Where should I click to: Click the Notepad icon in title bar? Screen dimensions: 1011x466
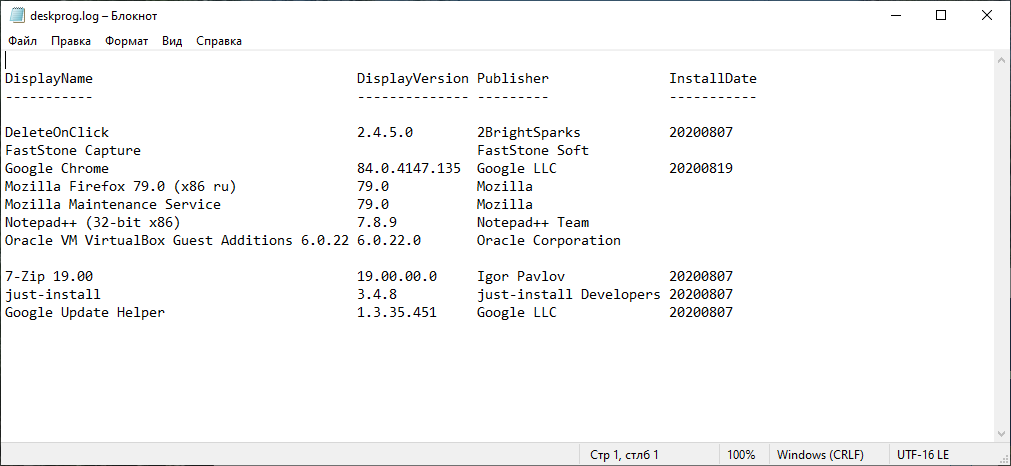pos(17,15)
